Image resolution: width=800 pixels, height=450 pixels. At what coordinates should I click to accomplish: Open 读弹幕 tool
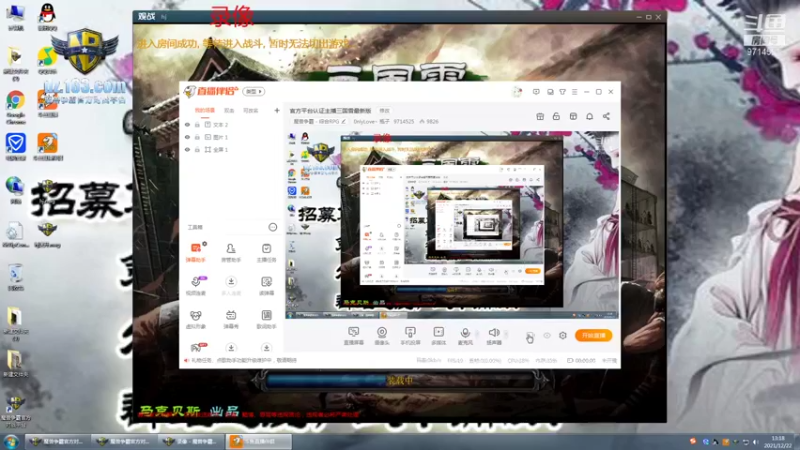point(266,286)
